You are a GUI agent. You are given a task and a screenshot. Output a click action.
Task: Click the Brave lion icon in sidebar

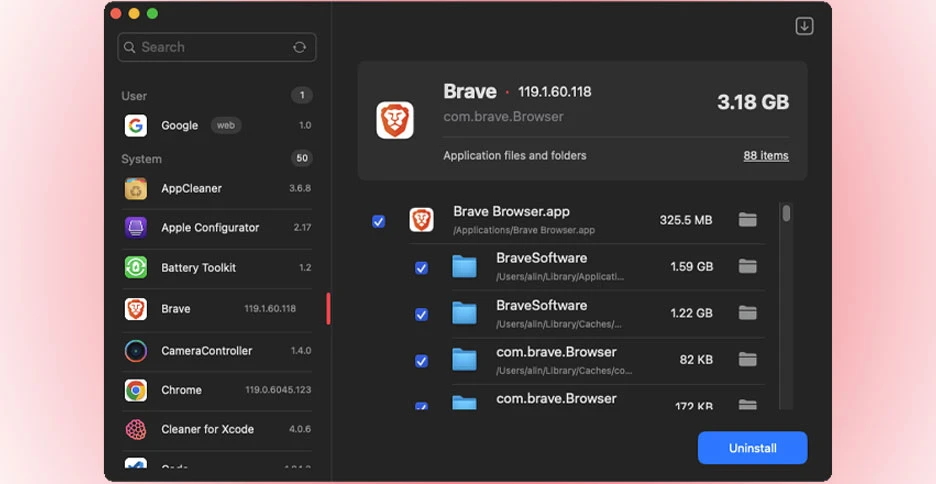click(136, 309)
